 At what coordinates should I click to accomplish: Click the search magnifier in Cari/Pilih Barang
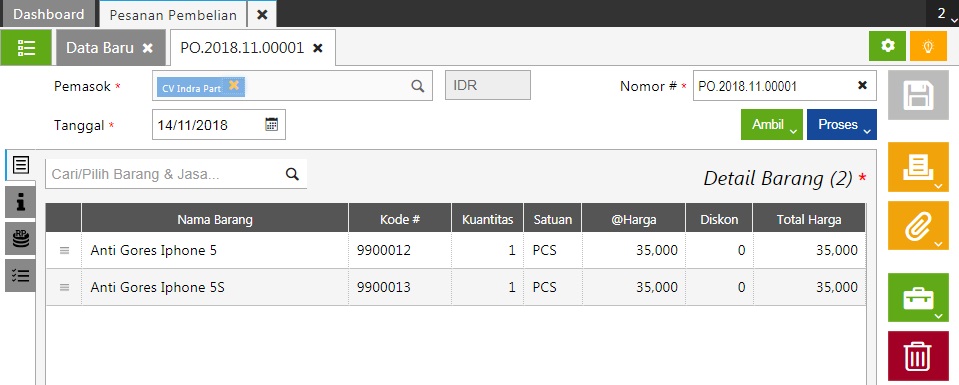pos(292,174)
